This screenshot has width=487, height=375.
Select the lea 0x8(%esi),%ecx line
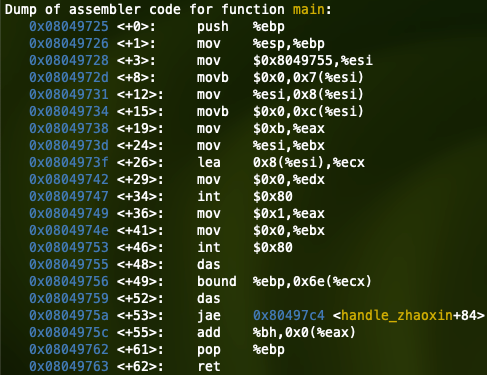point(281,162)
